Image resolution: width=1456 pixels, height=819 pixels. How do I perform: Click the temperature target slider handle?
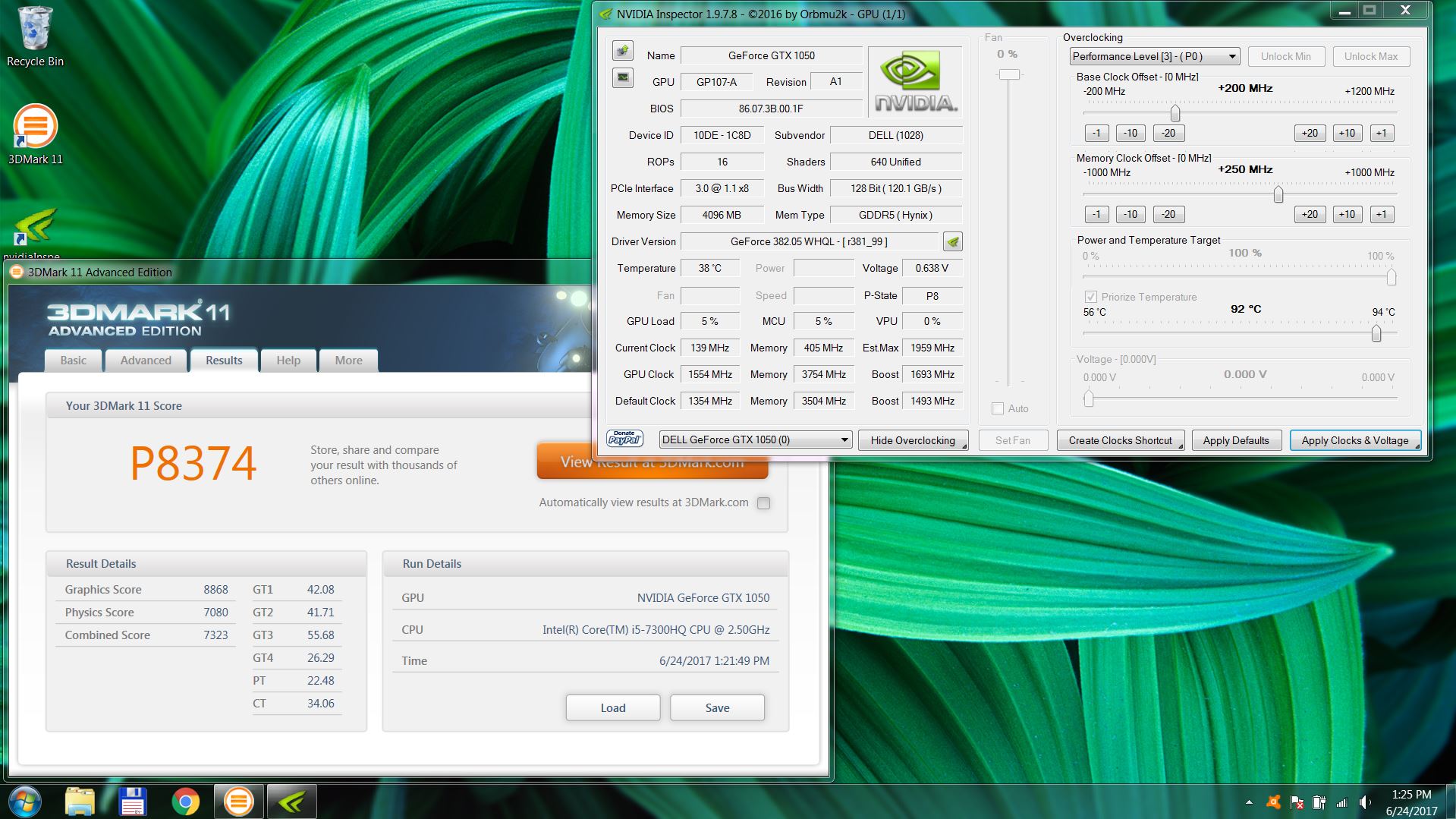[x=1376, y=333]
